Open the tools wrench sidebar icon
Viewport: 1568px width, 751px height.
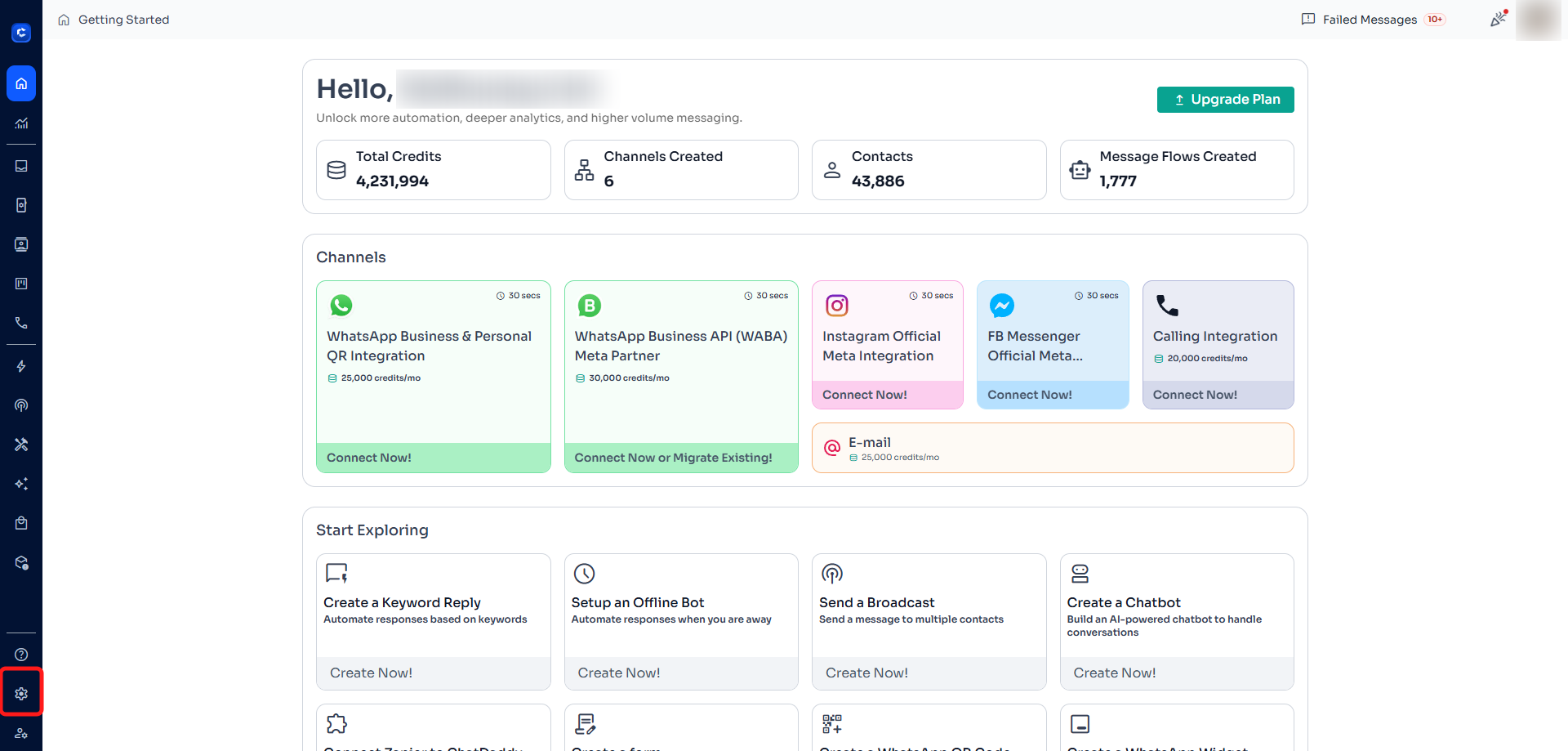[x=21, y=445]
